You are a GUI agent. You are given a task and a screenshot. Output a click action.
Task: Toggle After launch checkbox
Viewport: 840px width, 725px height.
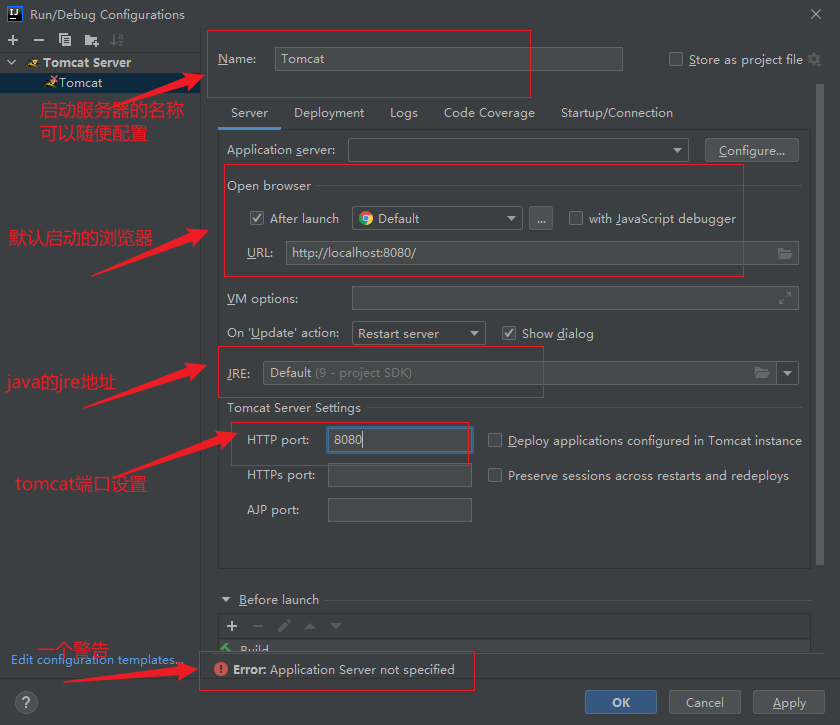257,218
